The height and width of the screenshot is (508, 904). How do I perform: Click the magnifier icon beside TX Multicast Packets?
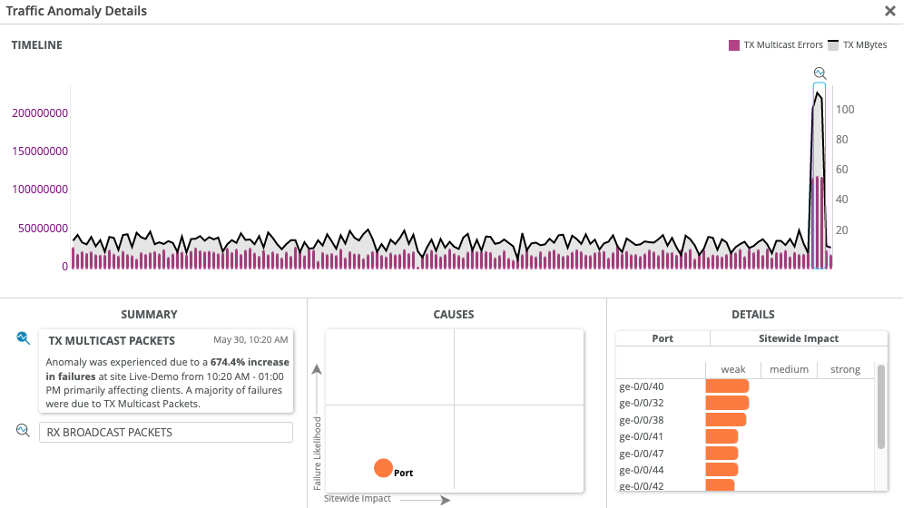coord(23,339)
